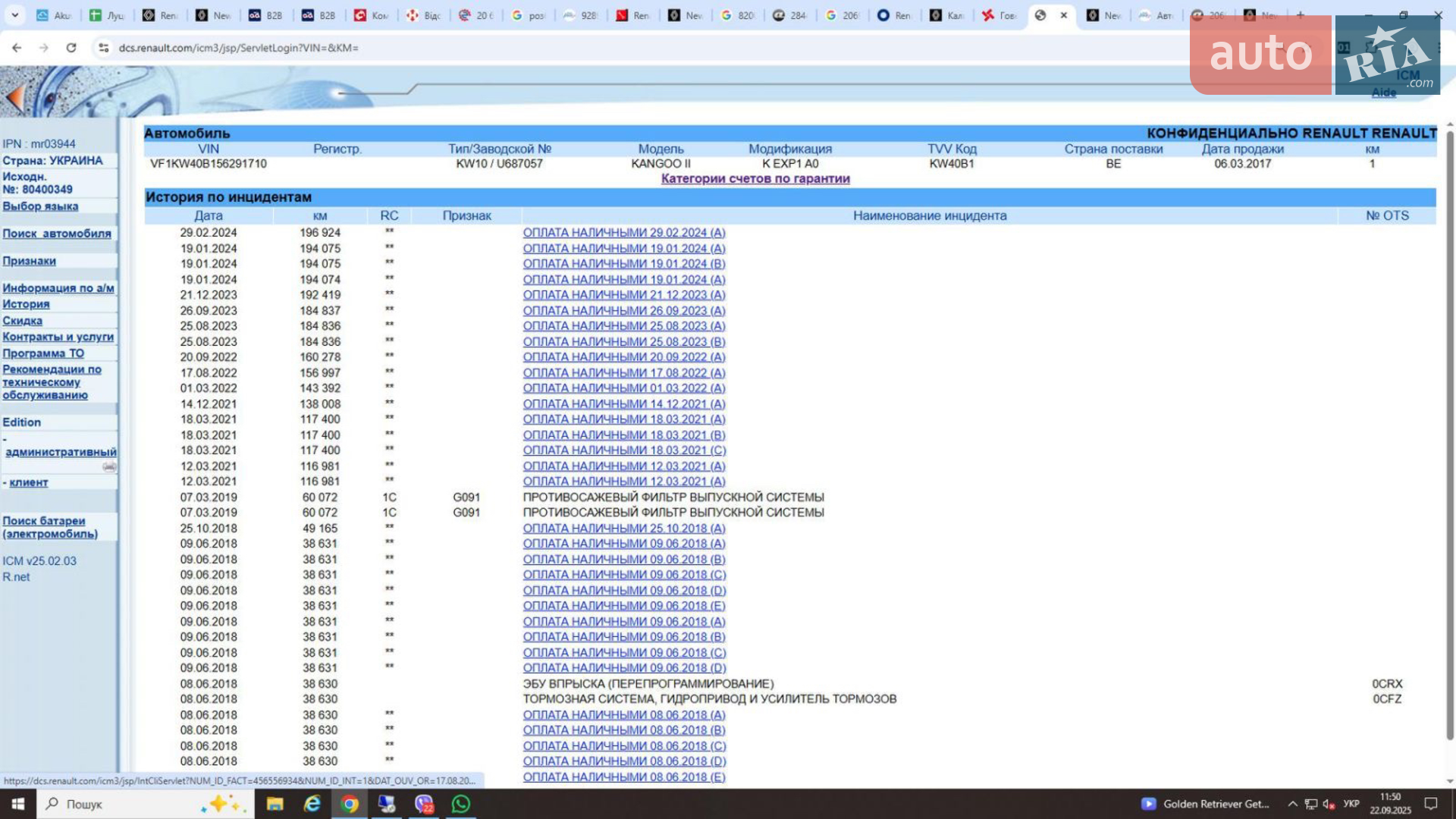Open ОПЛАТА НАЛИЧНЫМИ 21.12.2023 (A) incident

[x=624, y=295]
